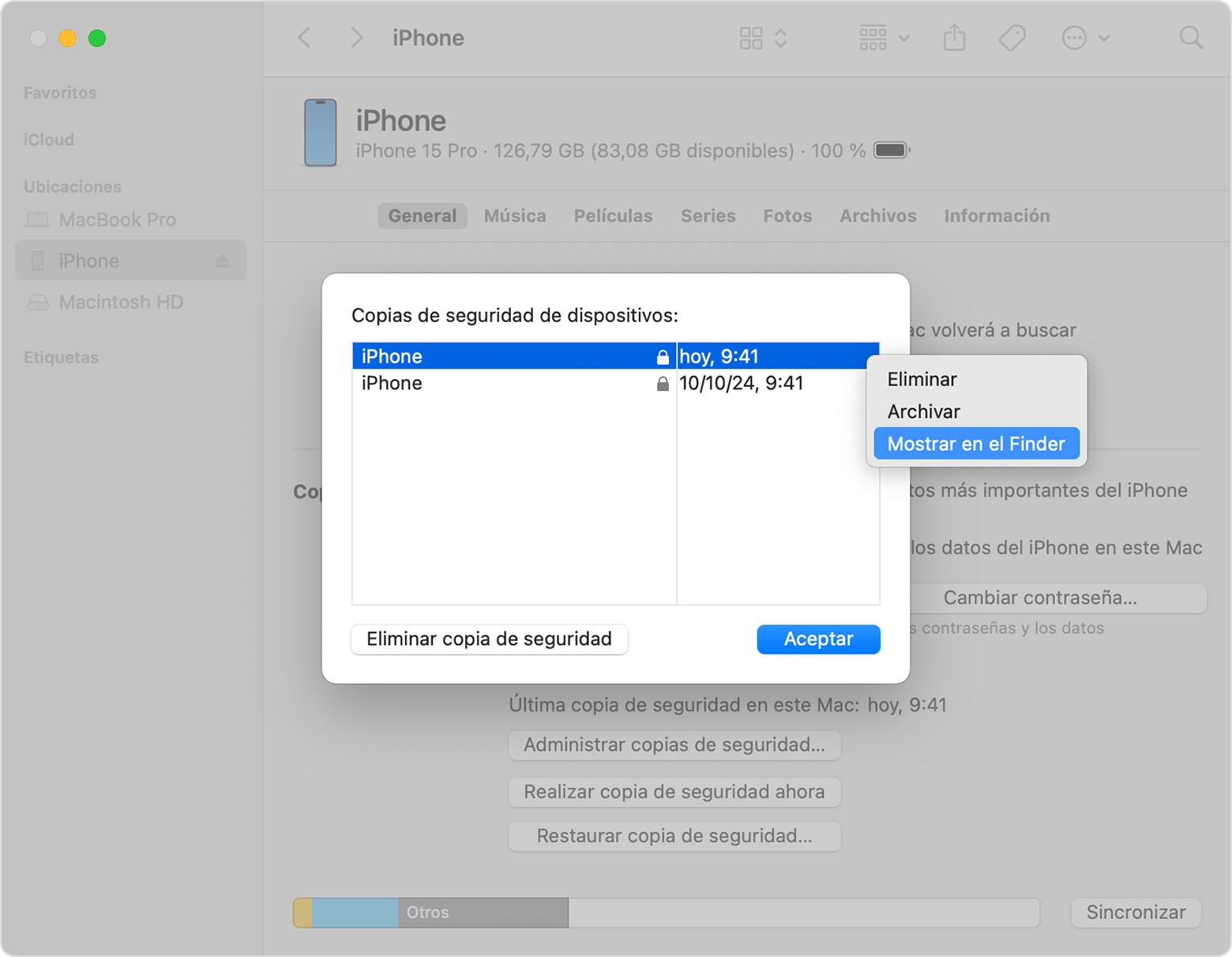Viewport: 1232px width, 957px height.
Task: Switch to icon grid view
Action: [751, 38]
